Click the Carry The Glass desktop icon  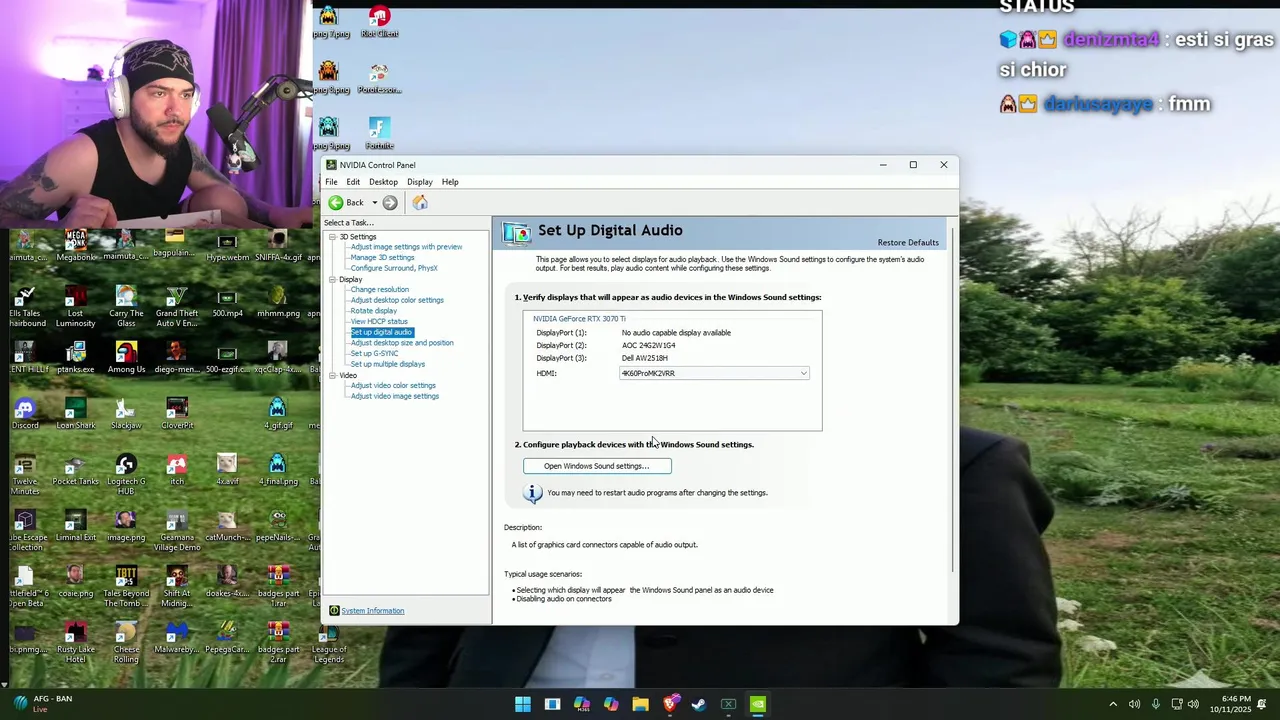[126, 307]
